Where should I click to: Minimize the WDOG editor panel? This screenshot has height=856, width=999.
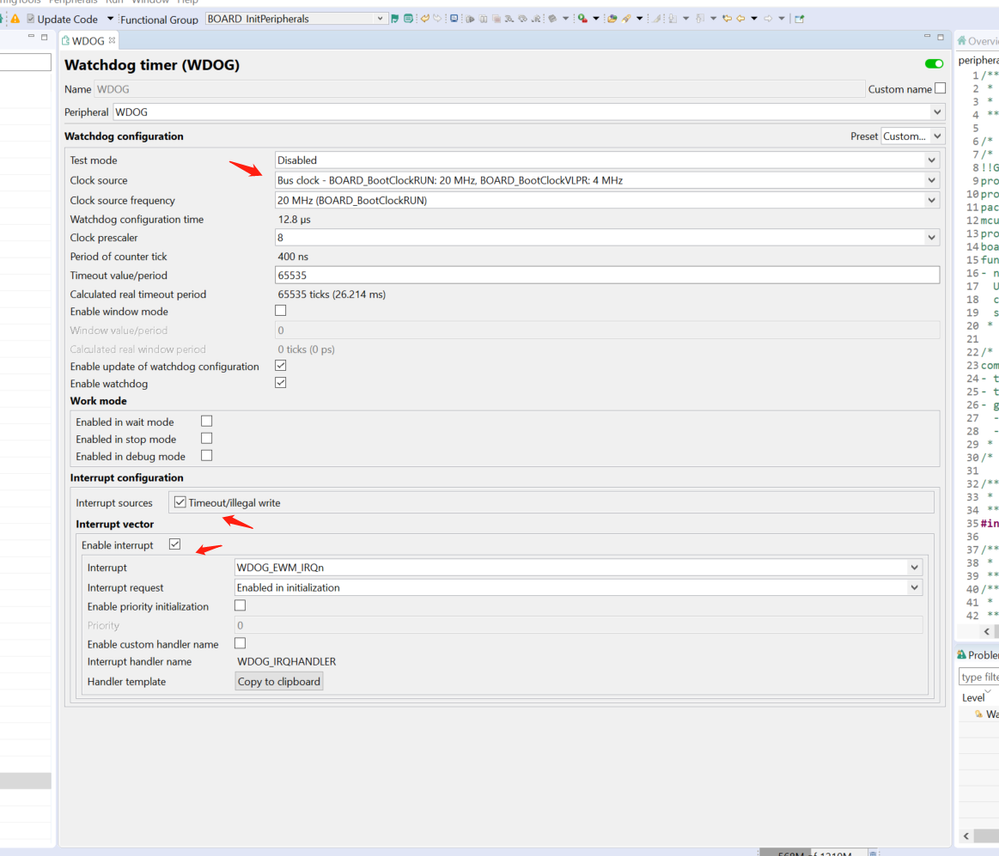(927, 37)
